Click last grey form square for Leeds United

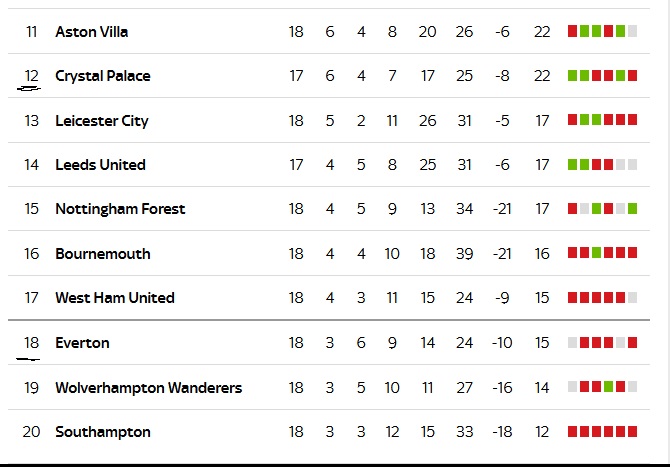(632, 165)
